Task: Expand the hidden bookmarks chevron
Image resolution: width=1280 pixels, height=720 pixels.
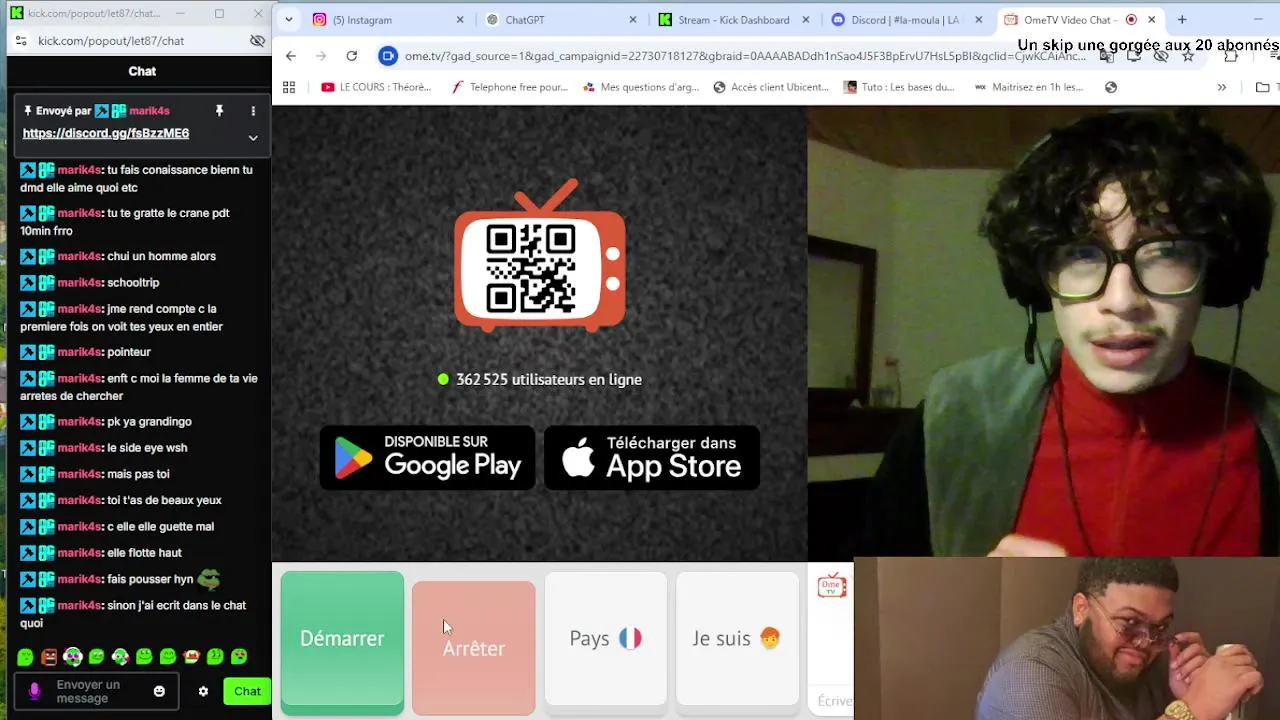Action: click(1221, 87)
